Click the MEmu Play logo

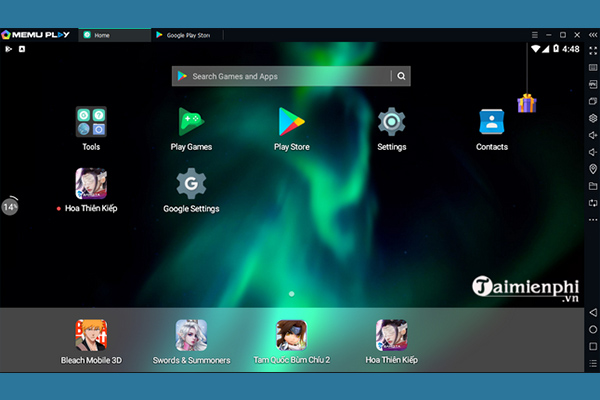click(x=36, y=35)
